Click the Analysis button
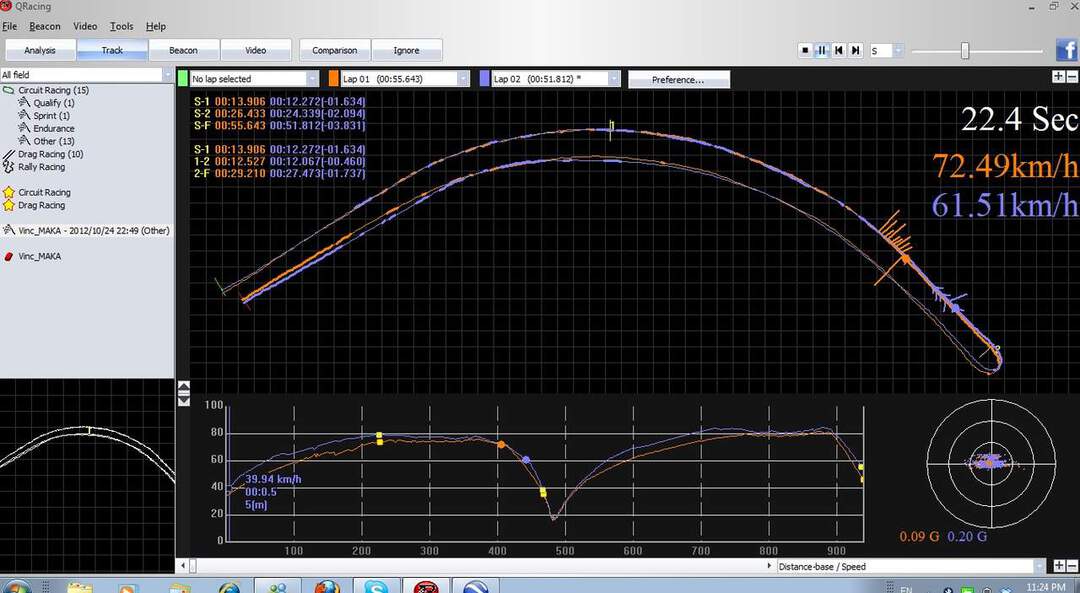 pos(40,50)
